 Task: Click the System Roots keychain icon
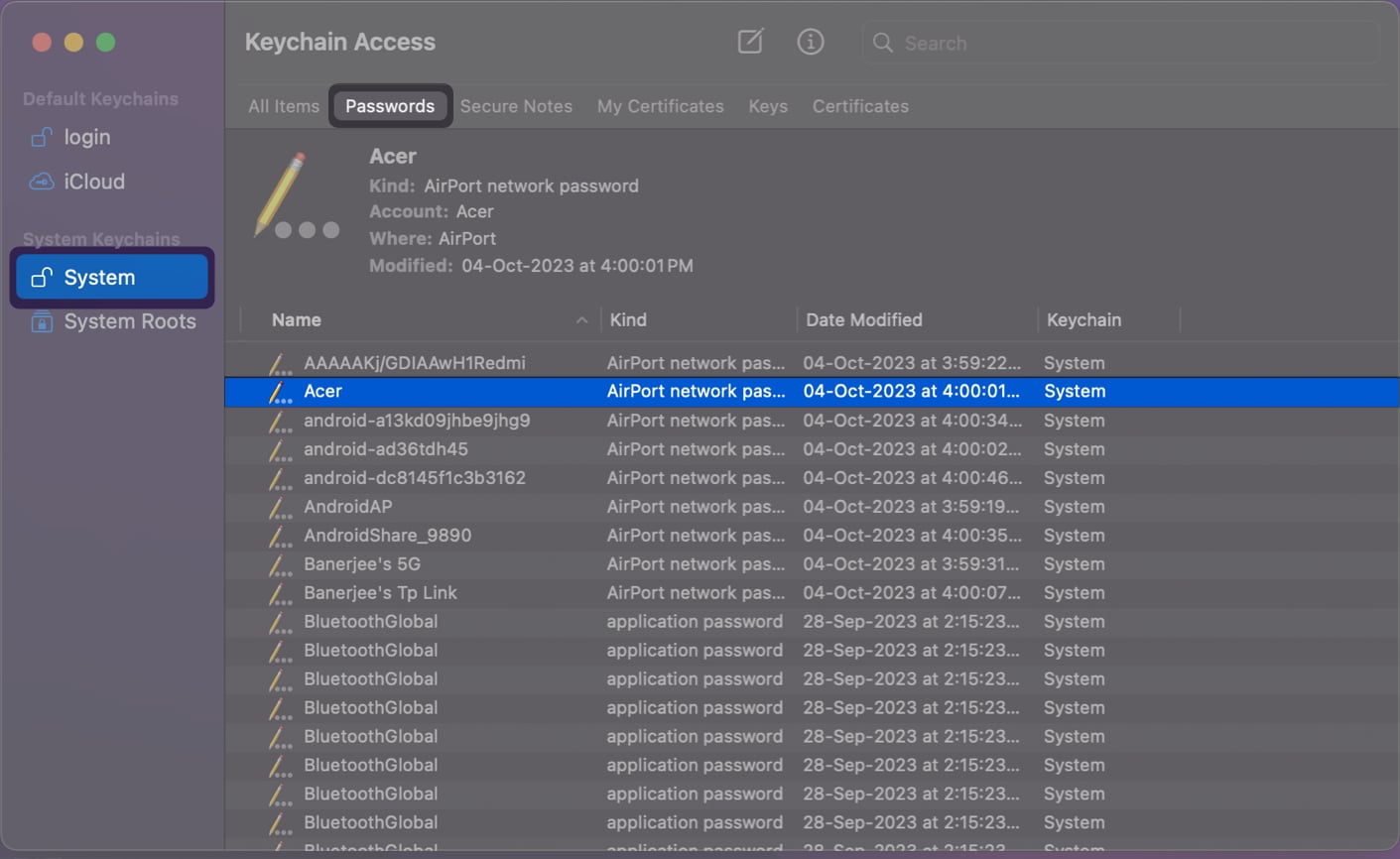tap(41, 321)
